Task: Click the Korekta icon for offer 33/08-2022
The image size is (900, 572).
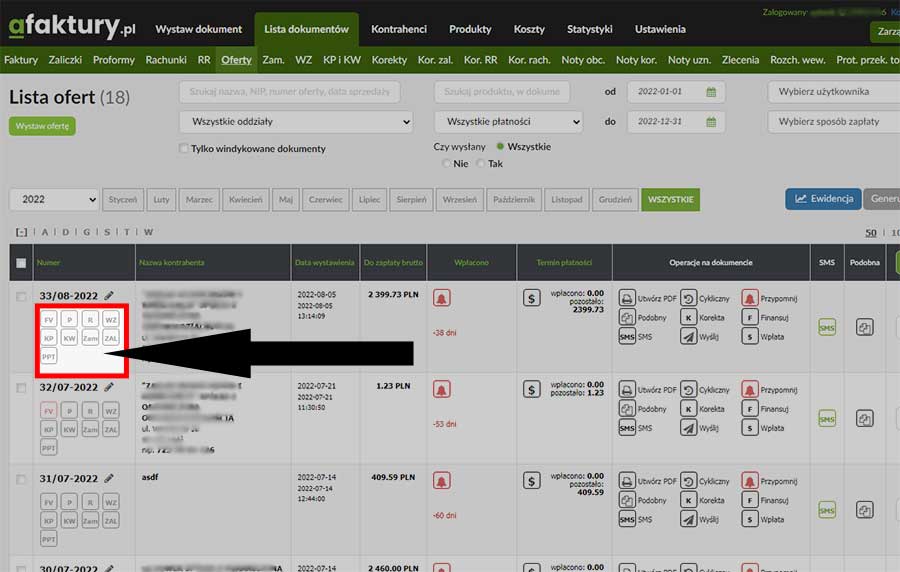Action: [689, 318]
